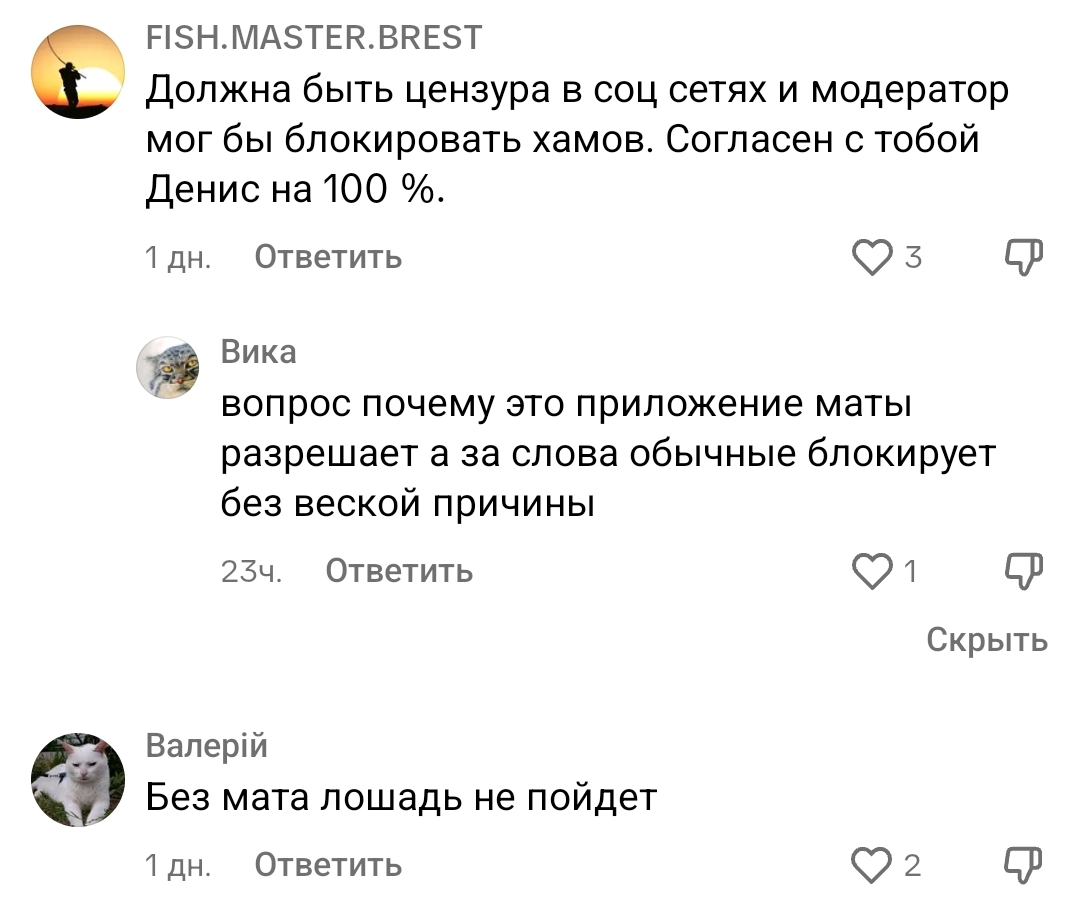Viewport: 1080px width, 910px height.
Task: Open FISH.MASTER.BREST profile picture
Action: pyautogui.click(x=77, y=72)
